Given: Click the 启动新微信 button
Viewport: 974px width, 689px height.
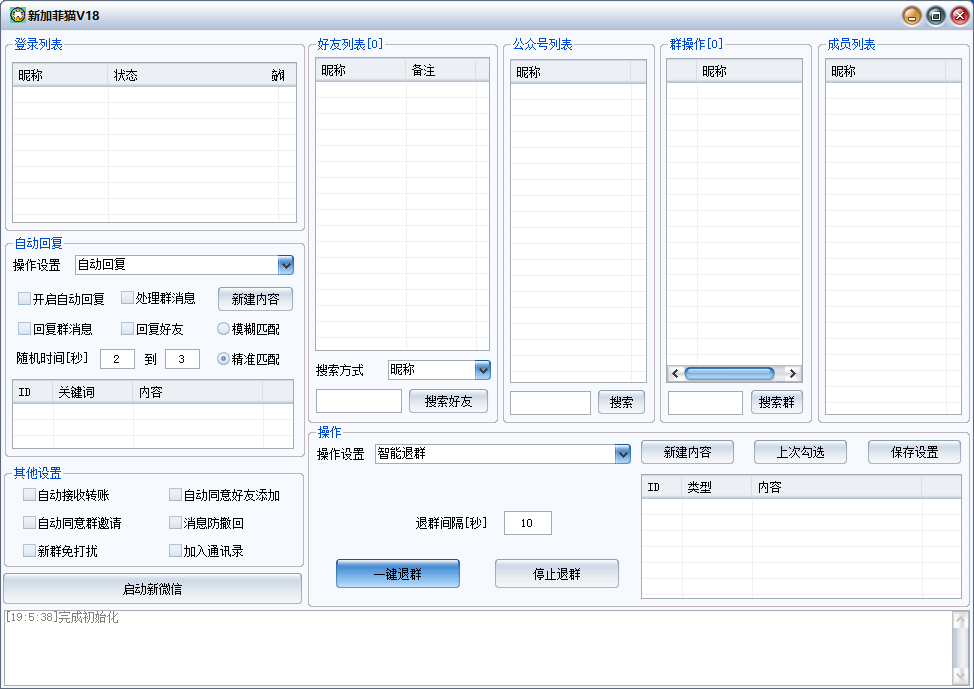Looking at the screenshot, I should point(152,589).
